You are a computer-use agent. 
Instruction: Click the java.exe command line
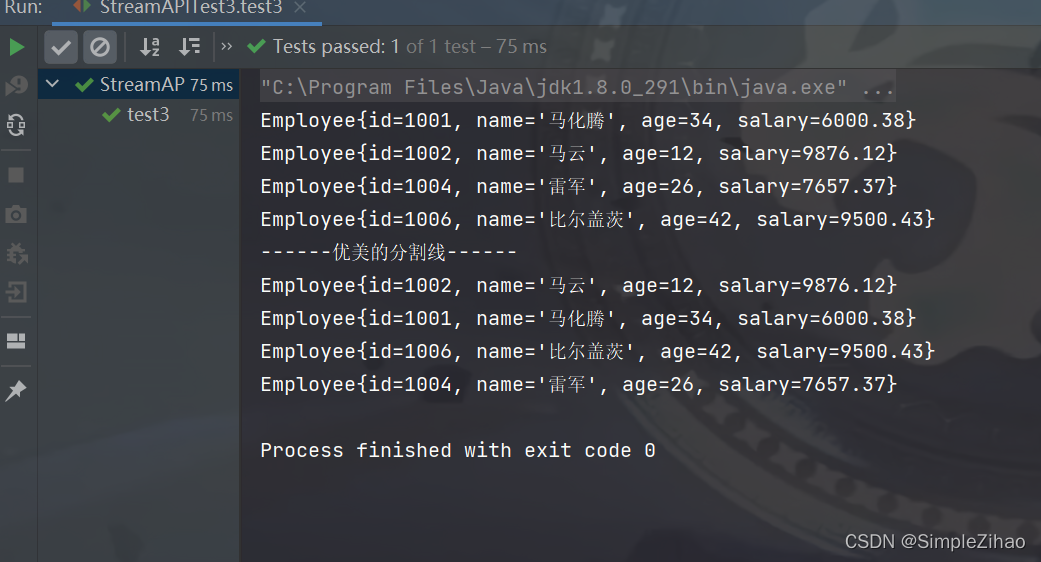click(x=577, y=87)
